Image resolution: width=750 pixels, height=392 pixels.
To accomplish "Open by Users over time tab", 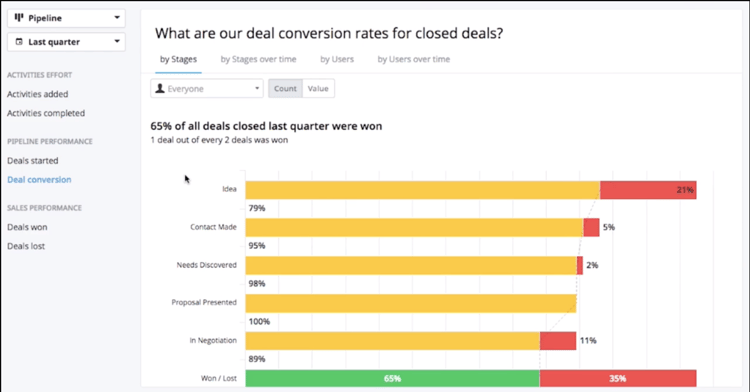I will point(414,59).
